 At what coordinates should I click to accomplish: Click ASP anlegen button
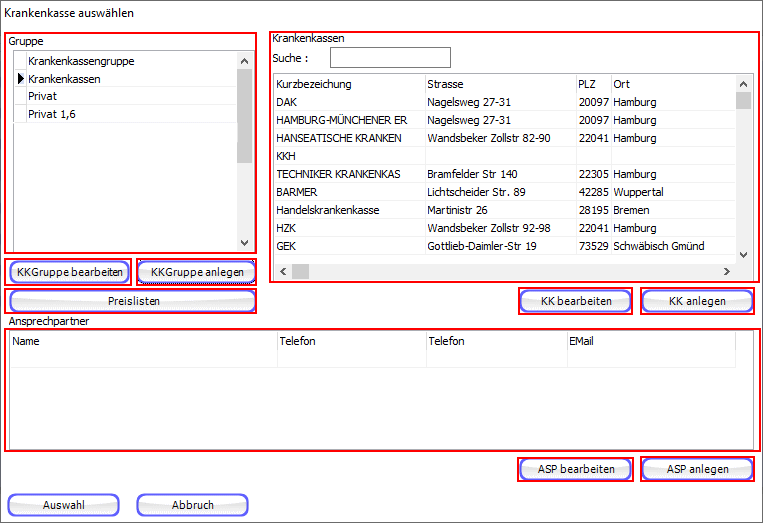pos(698,469)
